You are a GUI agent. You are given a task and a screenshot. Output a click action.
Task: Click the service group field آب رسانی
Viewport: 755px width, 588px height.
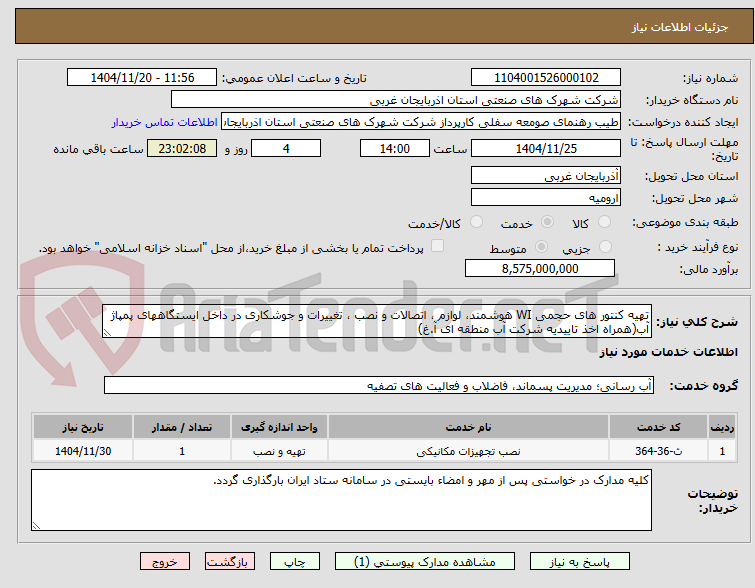click(x=379, y=385)
